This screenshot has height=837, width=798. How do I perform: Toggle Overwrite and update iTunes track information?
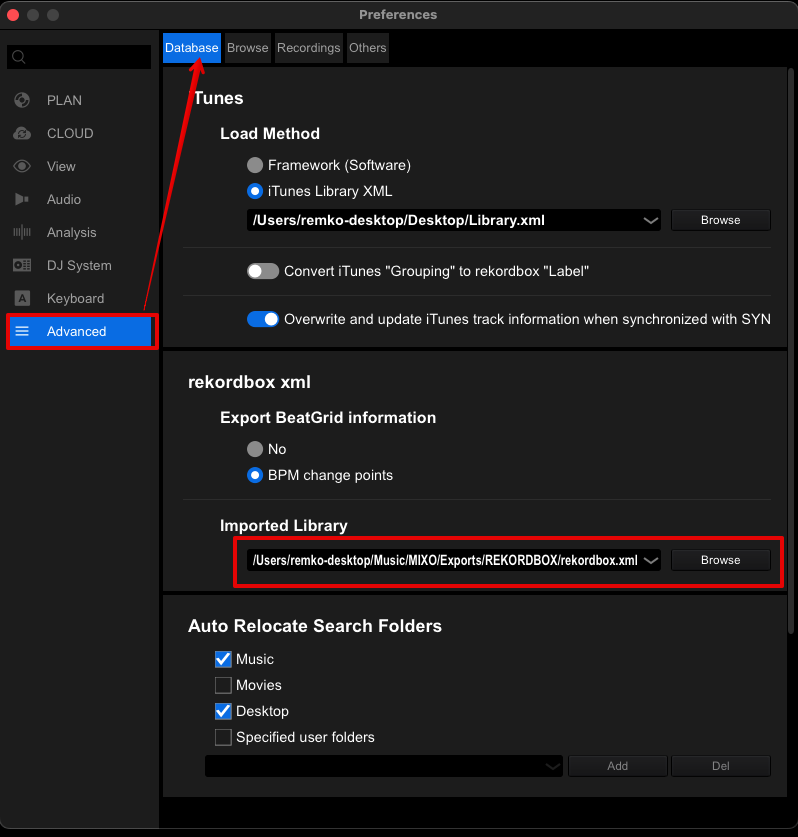tap(263, 319)
